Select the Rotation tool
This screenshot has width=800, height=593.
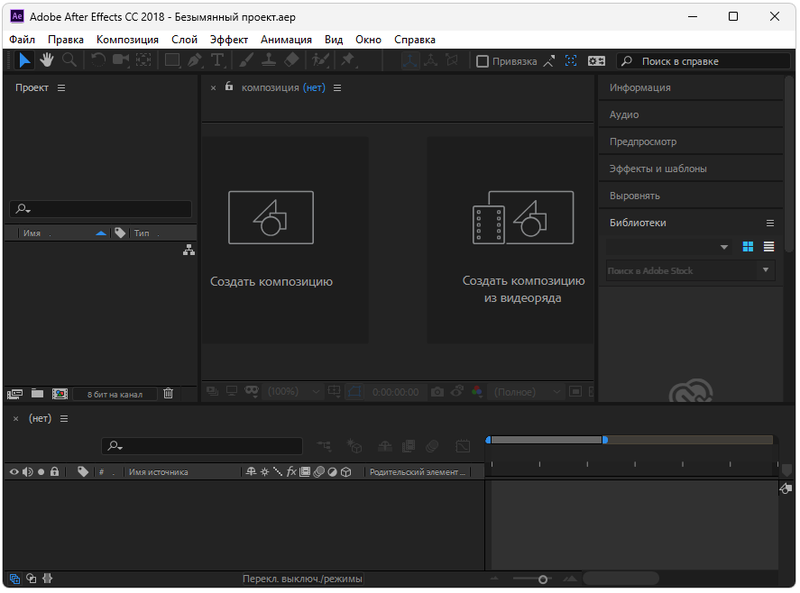[x=98, y=60]
